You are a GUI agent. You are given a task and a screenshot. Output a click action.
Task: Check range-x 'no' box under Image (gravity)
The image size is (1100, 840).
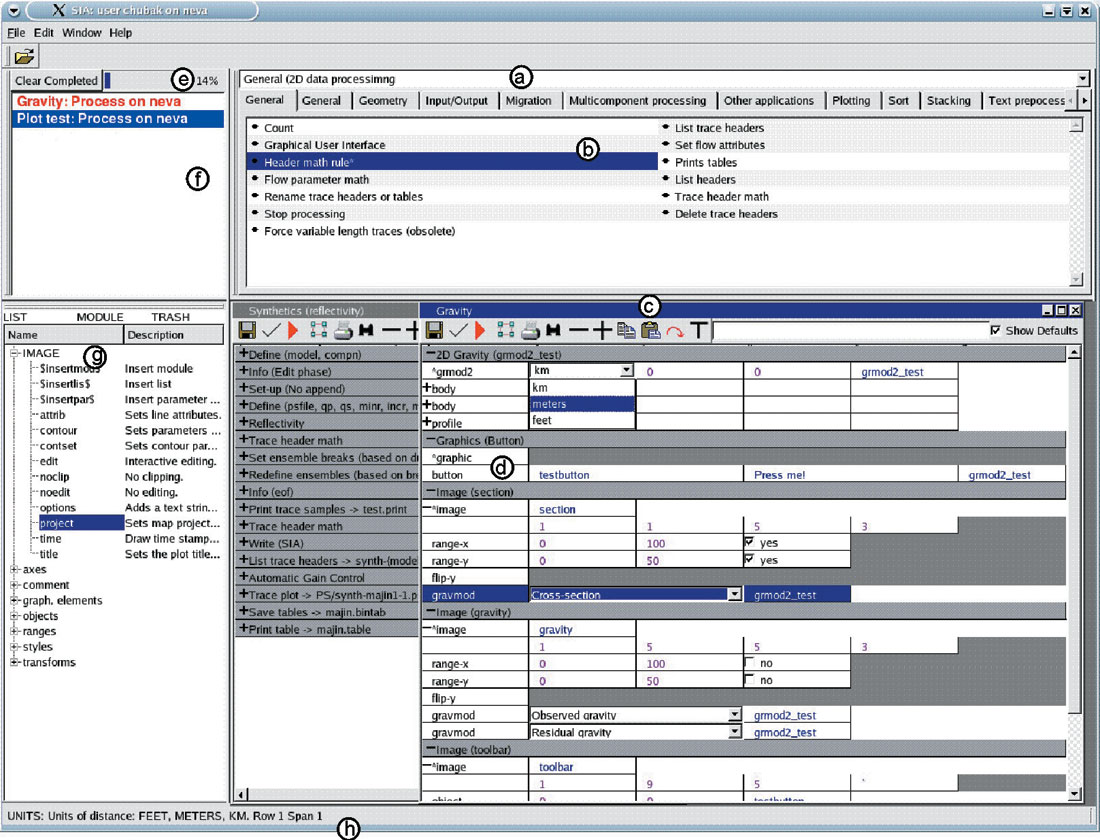click(749, 662)
